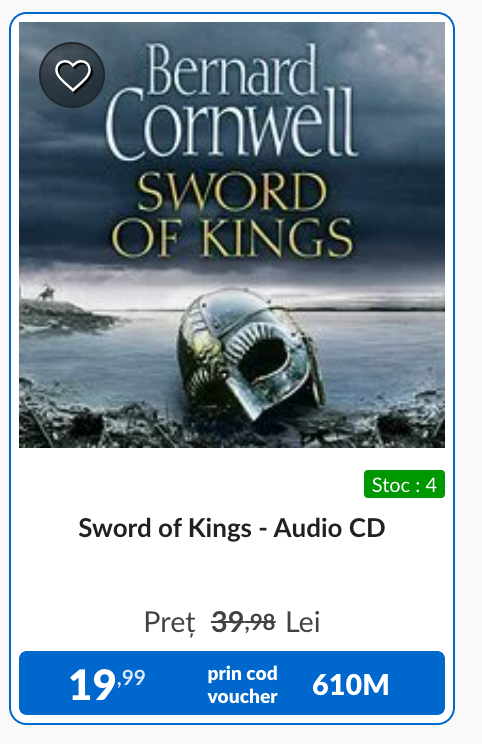This screenshot has width=482, height=744.
Task: Select the blue voucher price banner
Action: pos(232,683)
